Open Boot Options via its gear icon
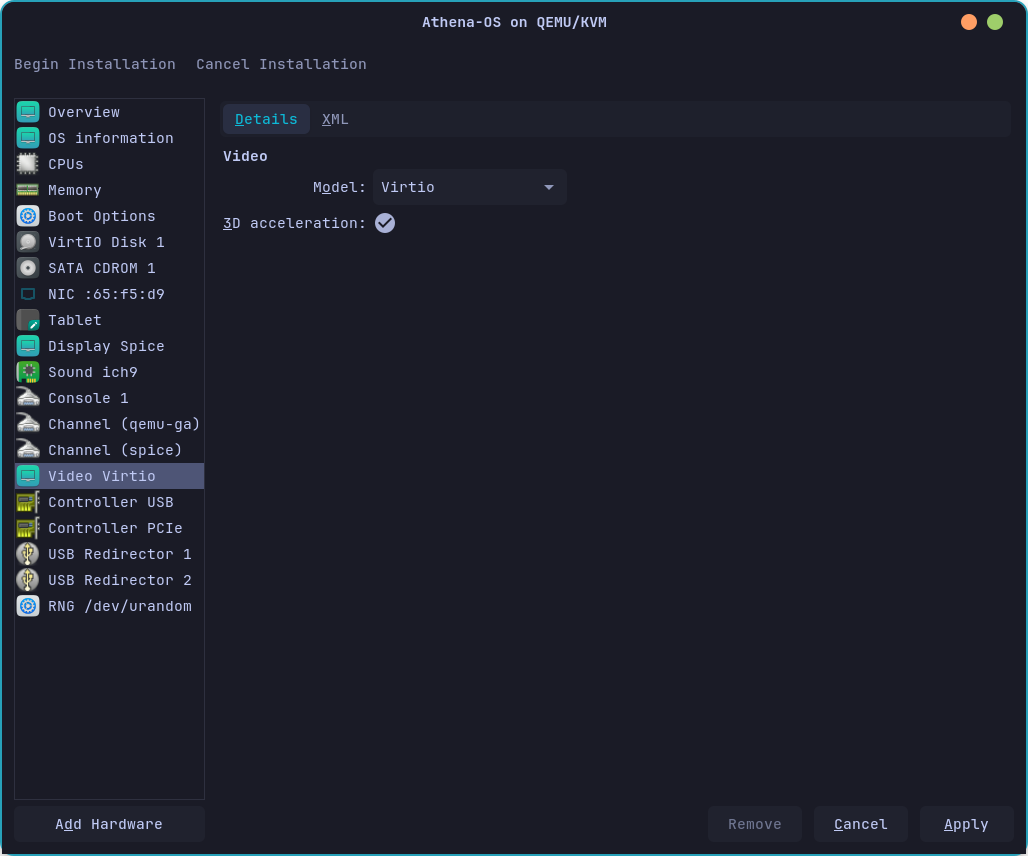The width and height of the screenshot is (1028, 856). [x=28, y=216]
